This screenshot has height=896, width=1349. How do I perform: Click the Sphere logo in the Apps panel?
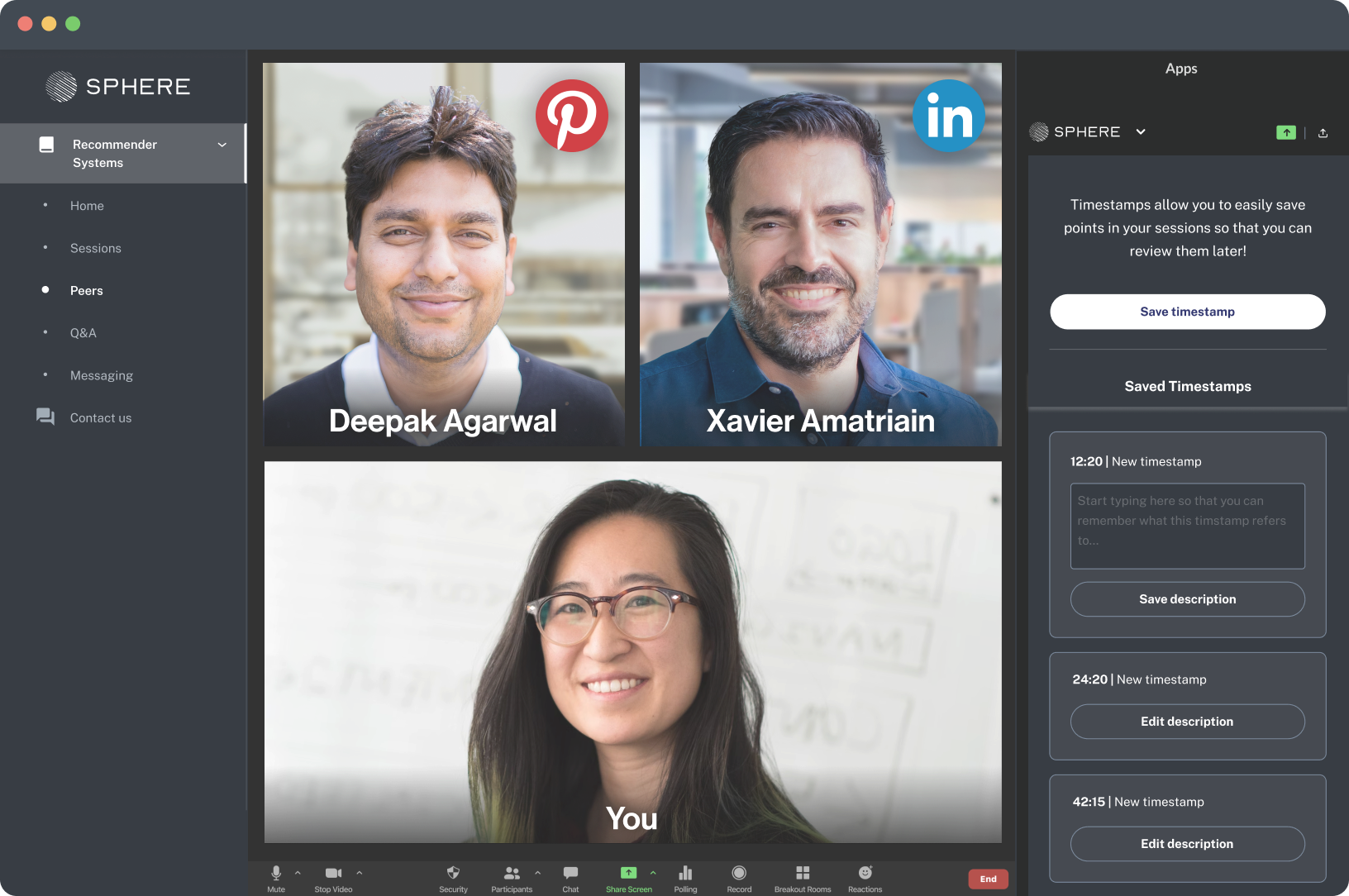tap(1075, 131)
